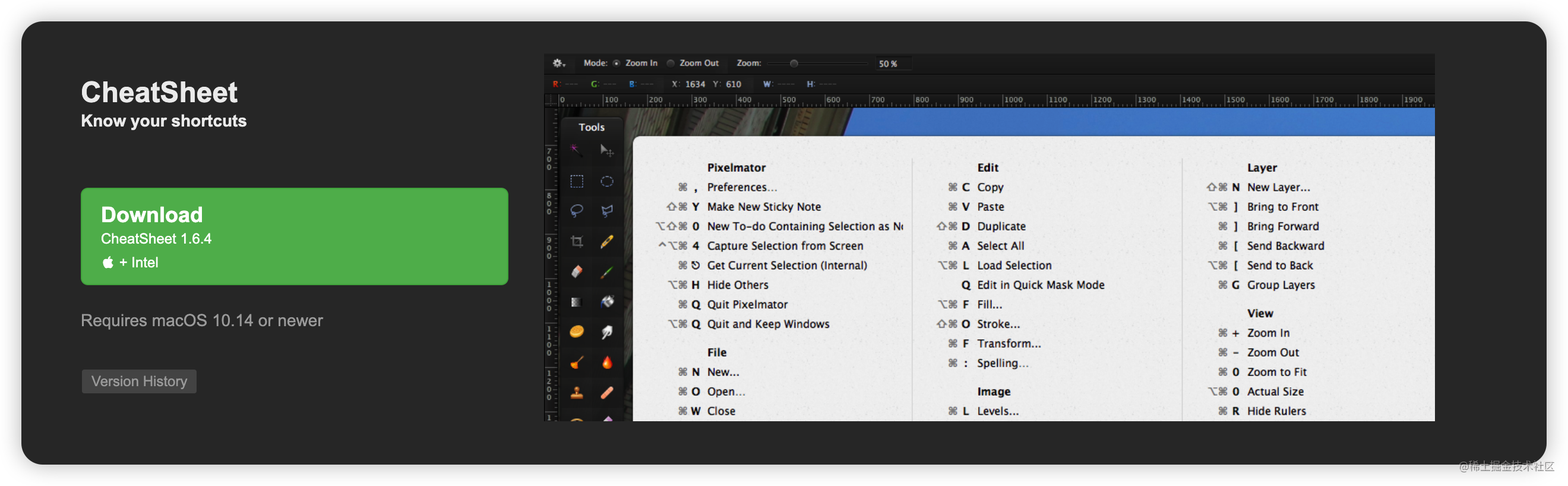Click Preferences… in Pixelmator list
Screen dimensions: 1568x486
741,187
